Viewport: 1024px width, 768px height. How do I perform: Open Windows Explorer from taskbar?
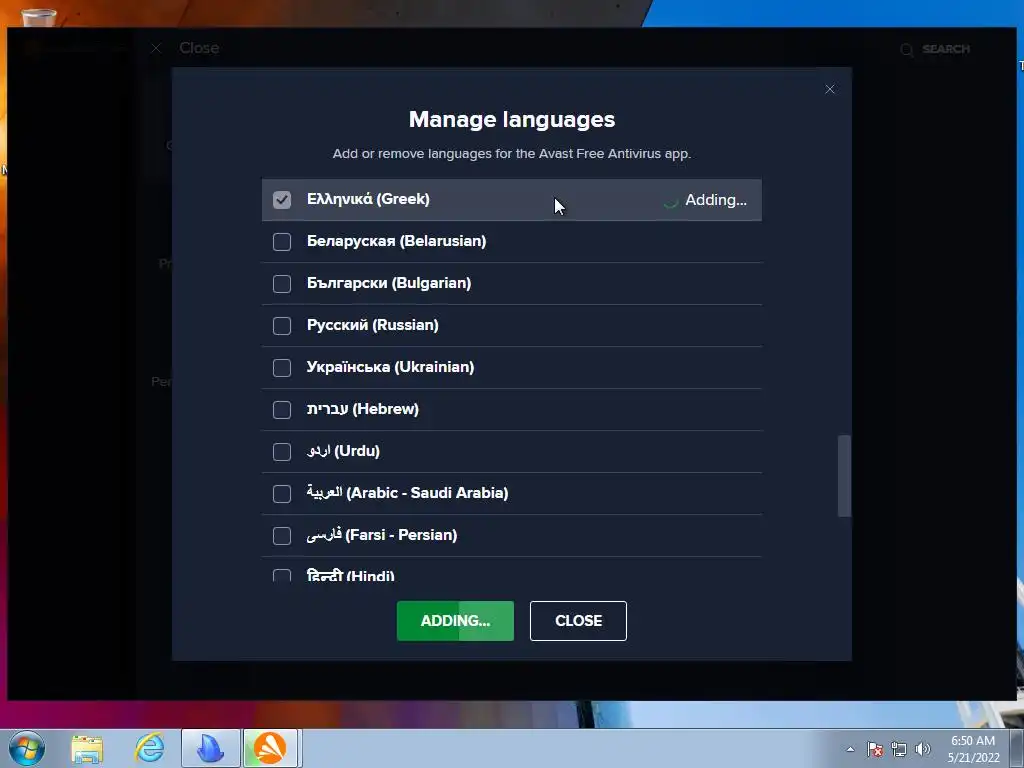click(87, 748)
